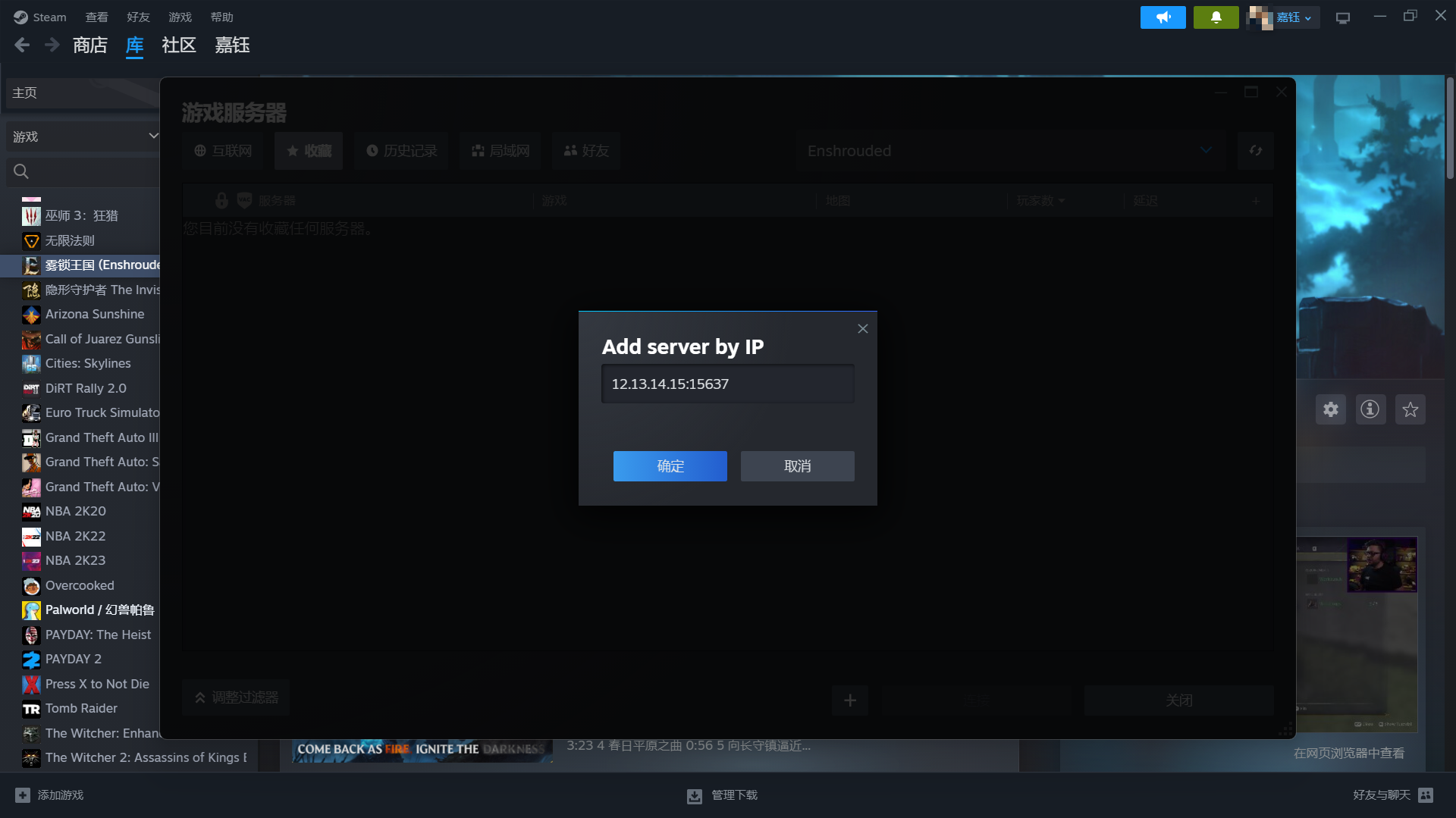This screenshot has height=818, width=1456.
Task: Cancel the dialog with 取消 button
Action: point(797,466)
